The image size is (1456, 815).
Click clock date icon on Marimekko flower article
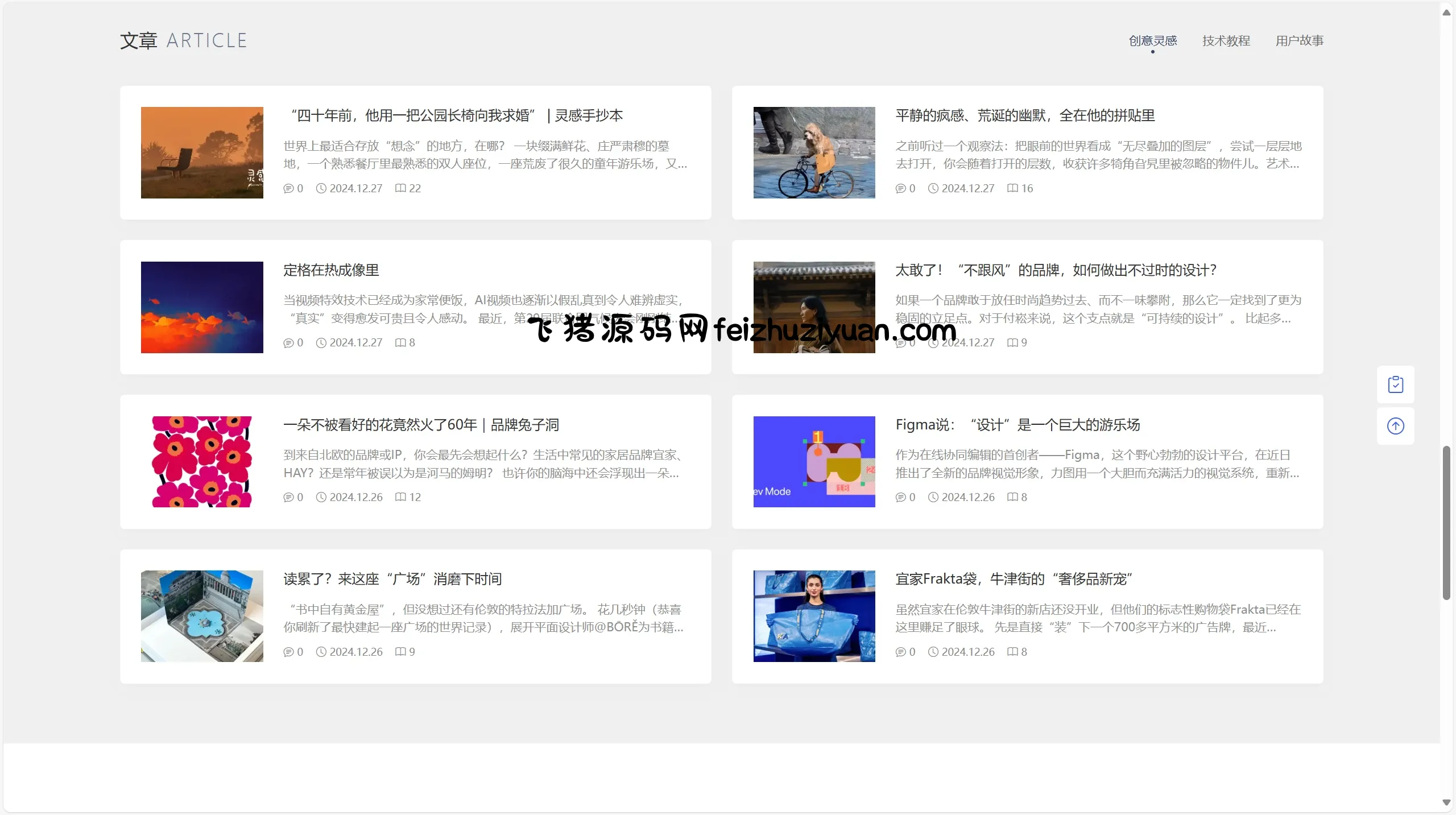[321, 497]
